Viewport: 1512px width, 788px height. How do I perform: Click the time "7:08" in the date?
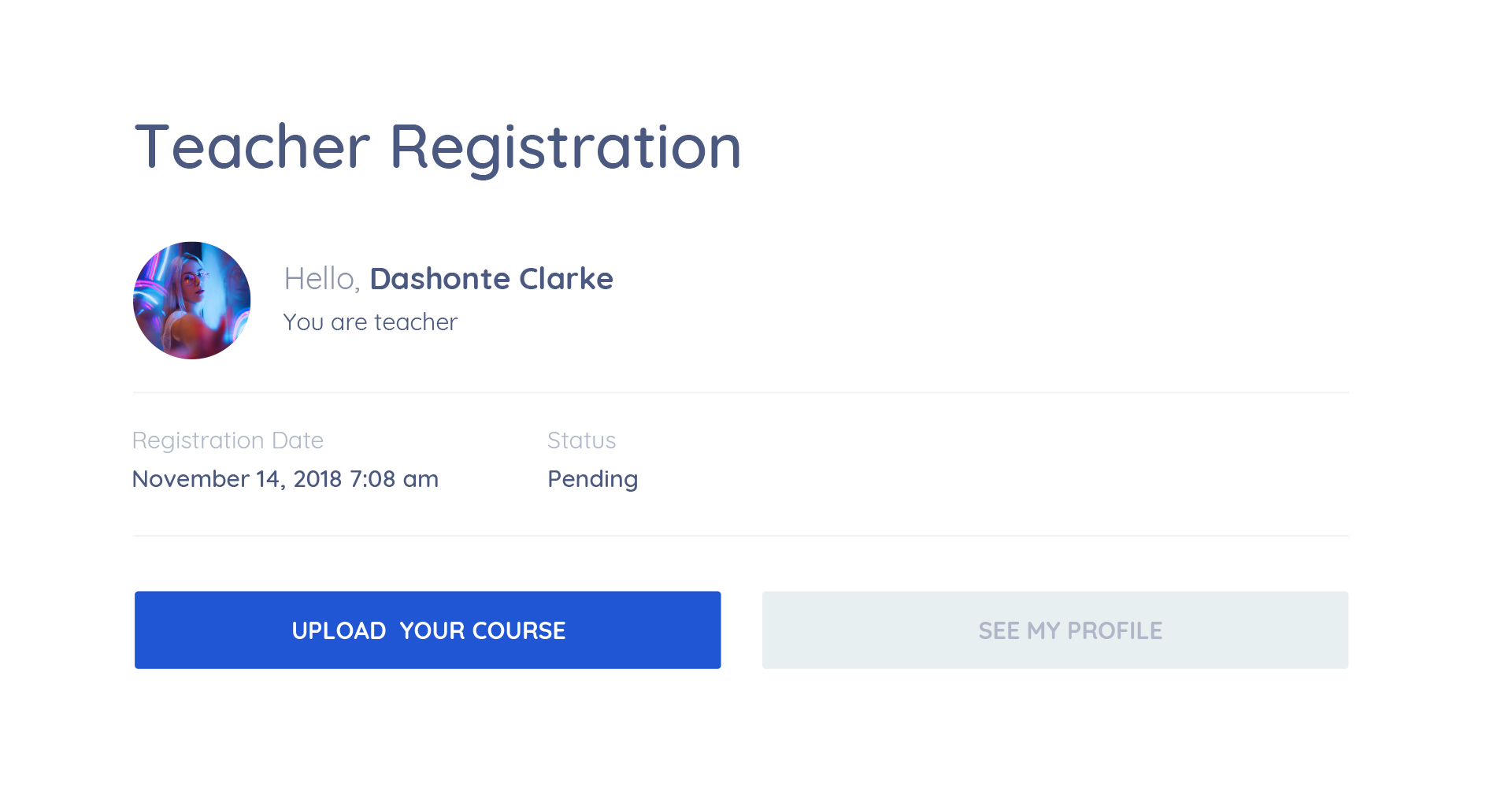[x=372, y=479]
